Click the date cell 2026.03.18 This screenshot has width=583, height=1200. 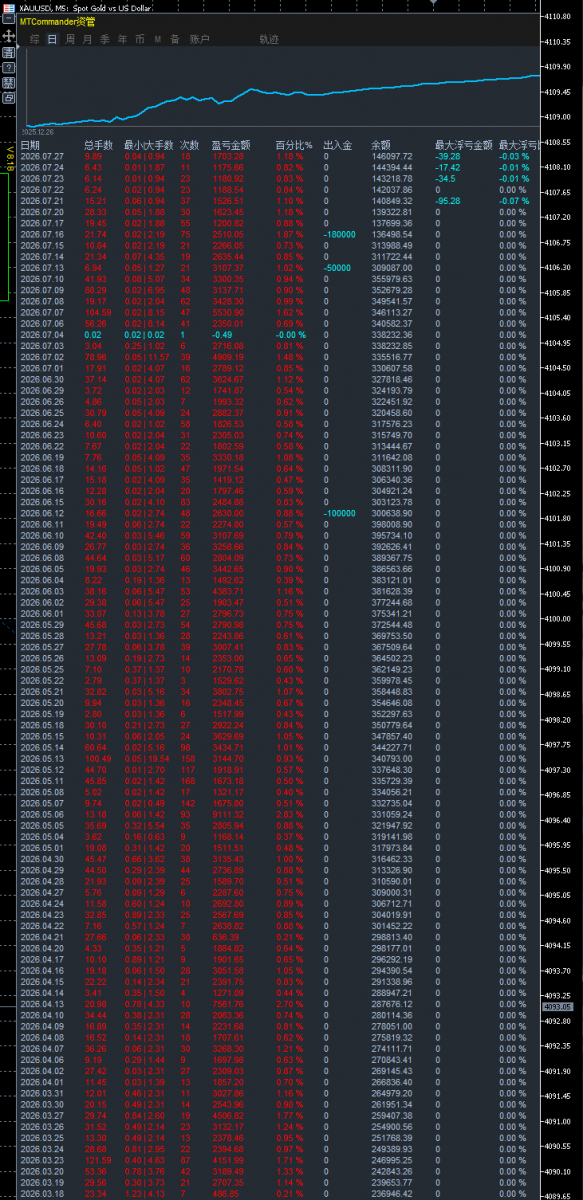[x=42, y=1193]
